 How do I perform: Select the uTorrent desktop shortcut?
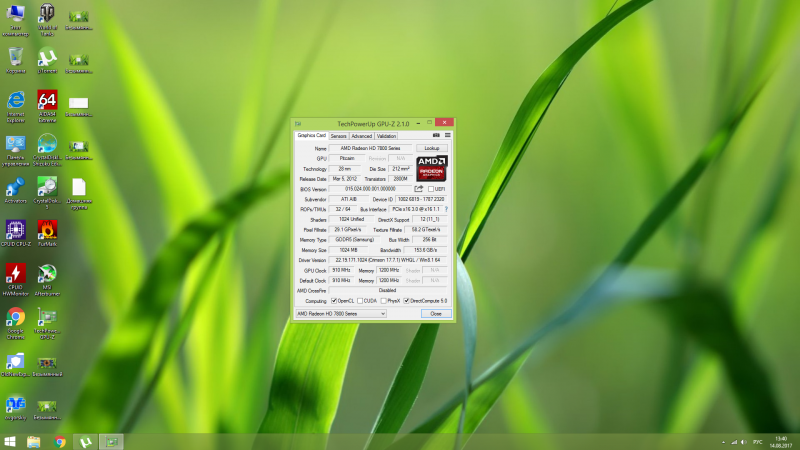click(x=47, y=60)
